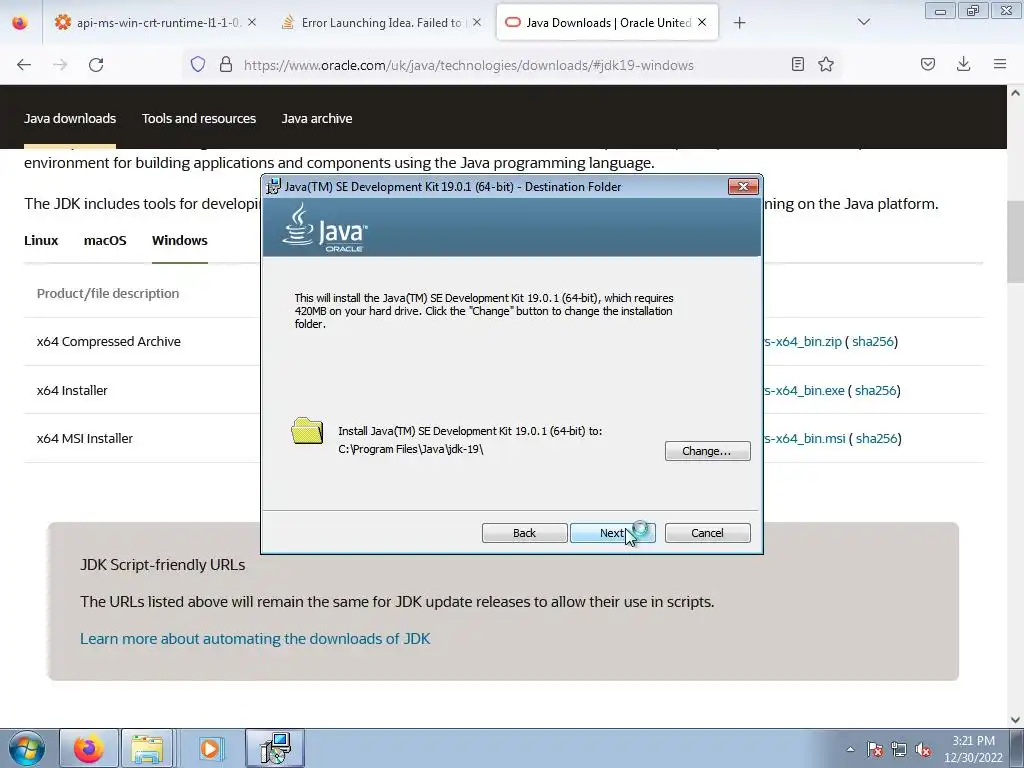Download the x64_bin.exe installer link
Screen dimensions: 1024x768
[x=804, y=391]
